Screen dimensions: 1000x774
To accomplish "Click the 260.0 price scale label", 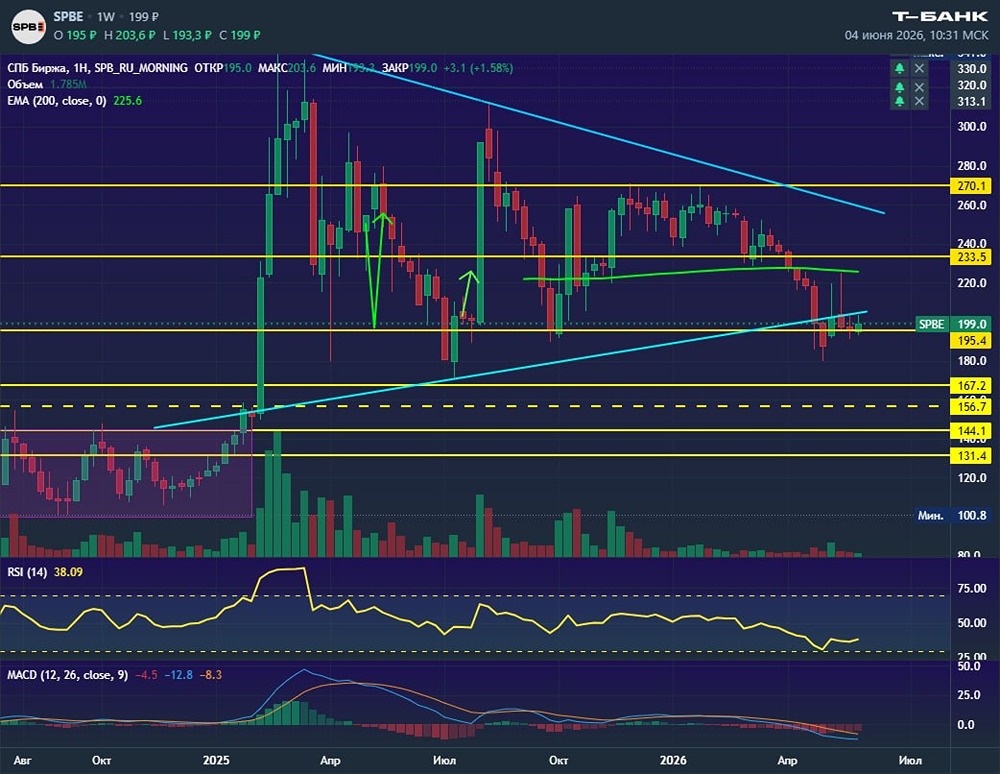I will (x=971, y=205).
